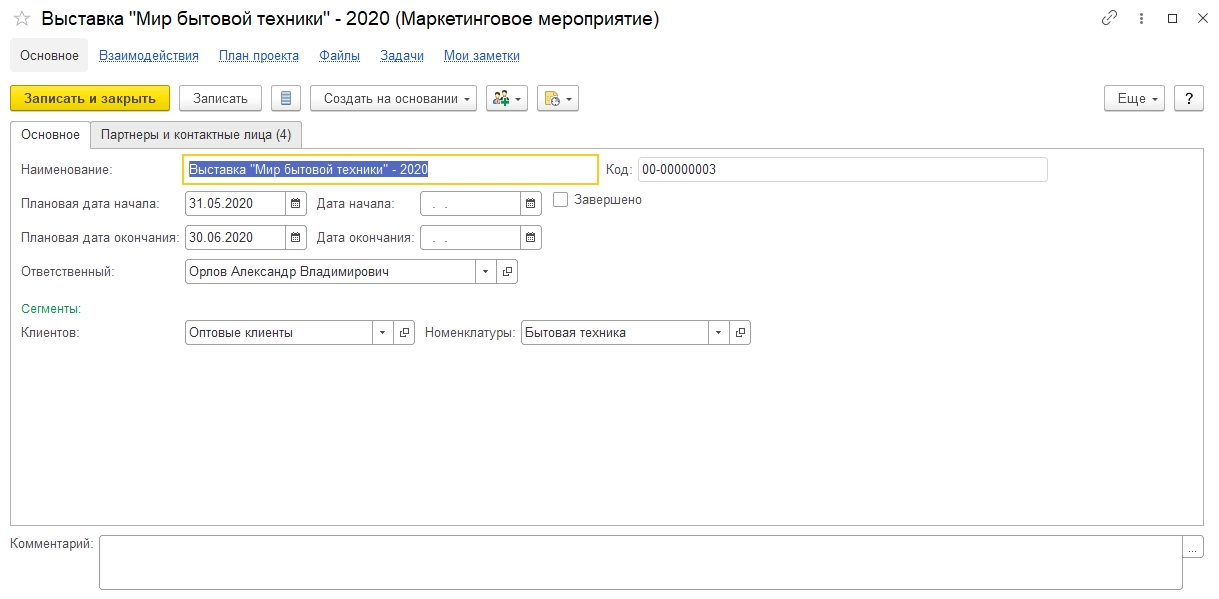Open calendar picker for Дата окончания
Image resolution: width=1219 pixels, height=599 pixels.
click(x=531, y=238)
